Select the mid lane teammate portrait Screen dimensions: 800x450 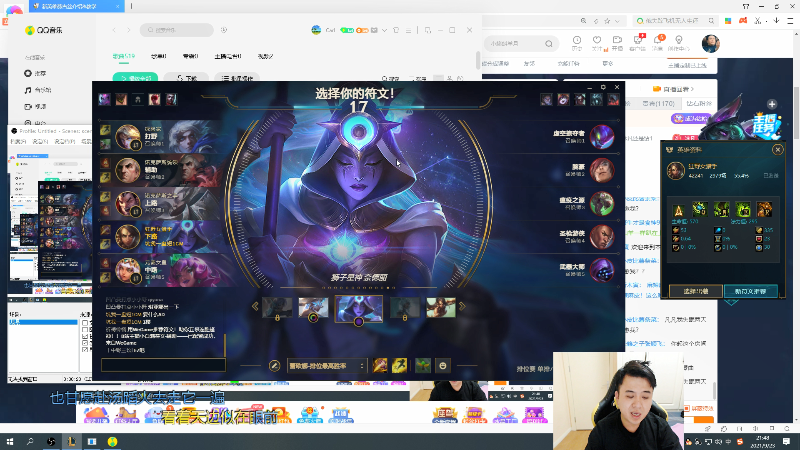pos(128,270)
